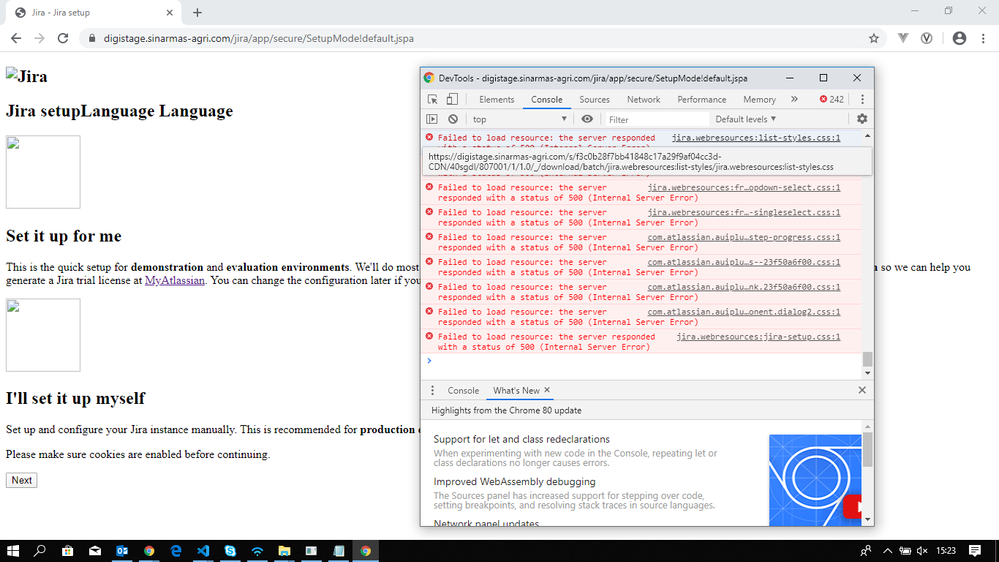
Task: Open File Explorer from taskbar
Action: click(x=284, y=551)
